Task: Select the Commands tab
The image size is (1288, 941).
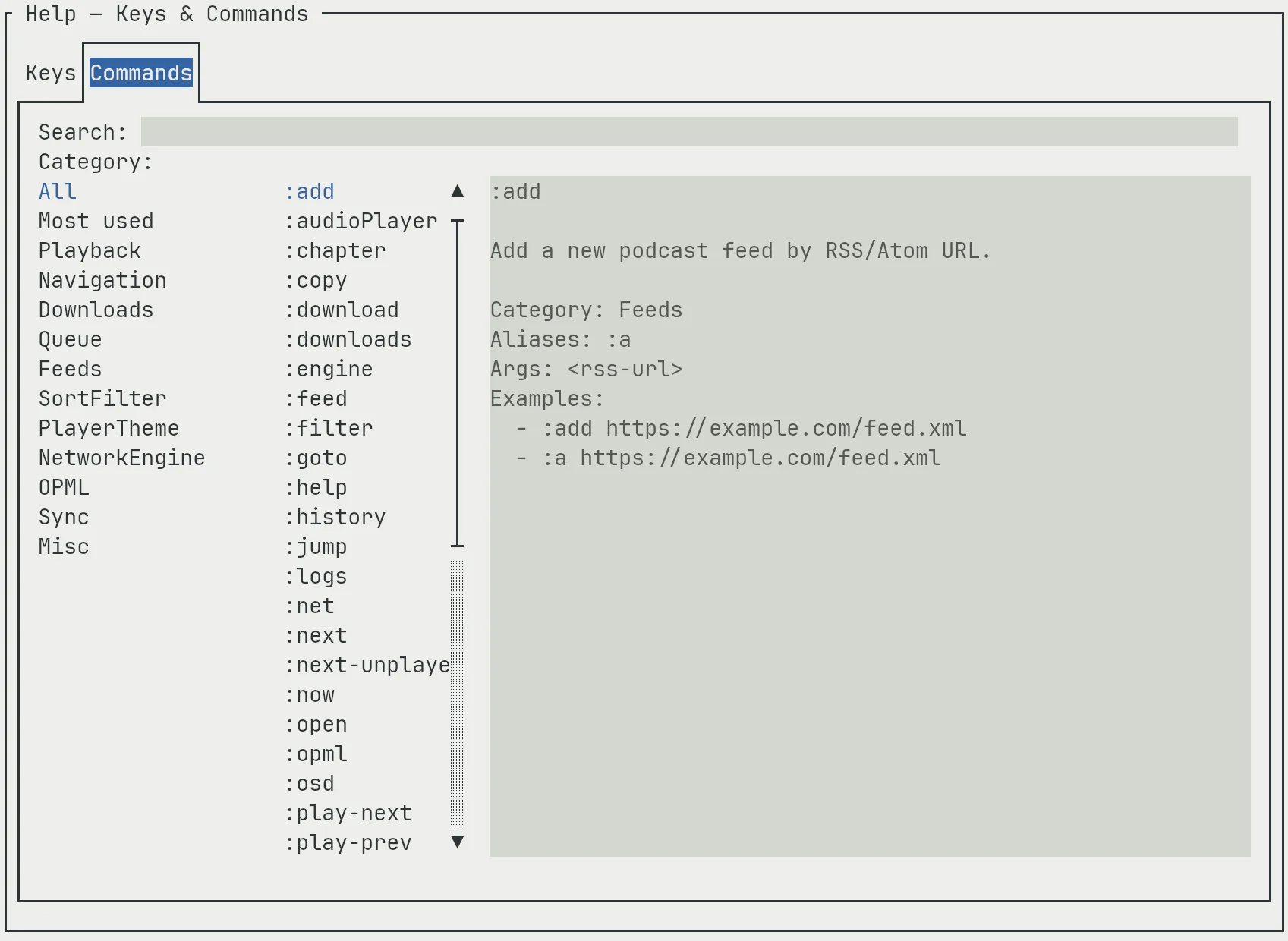Action: [x=141, y=73]
